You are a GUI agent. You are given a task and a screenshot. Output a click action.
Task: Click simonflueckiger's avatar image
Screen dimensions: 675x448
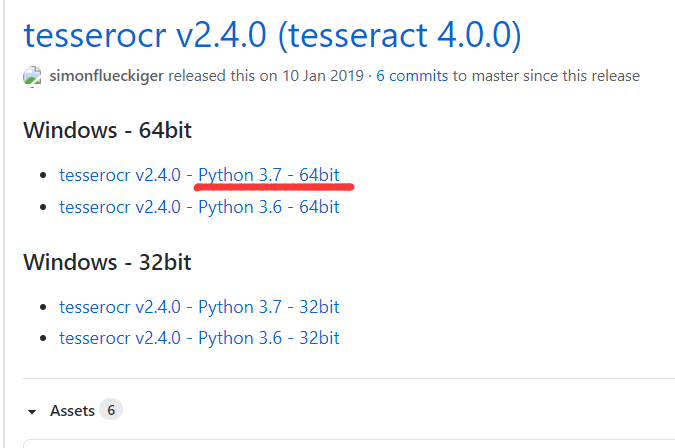click(32, 77)
